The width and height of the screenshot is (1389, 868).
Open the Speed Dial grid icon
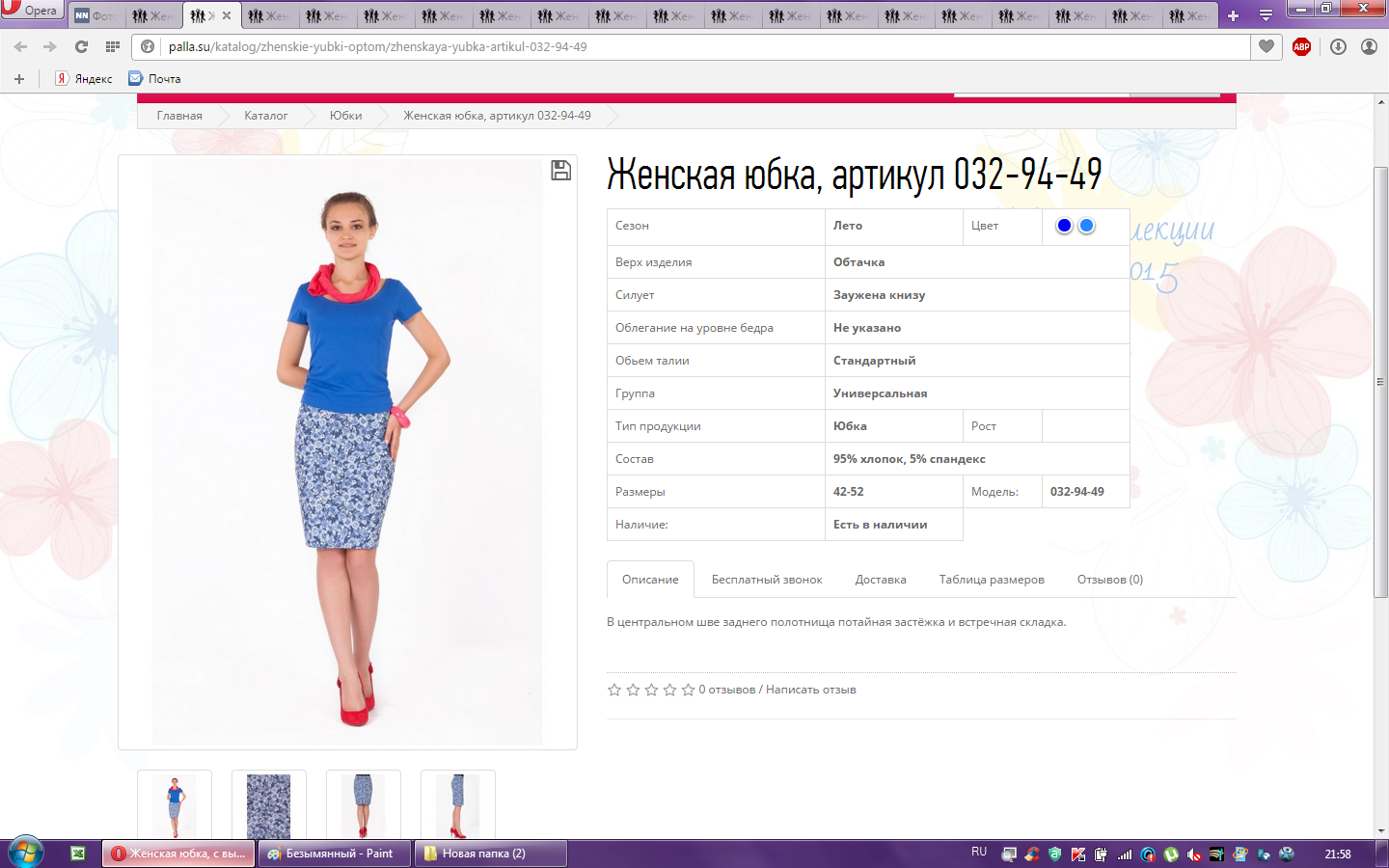click(113, 46)
